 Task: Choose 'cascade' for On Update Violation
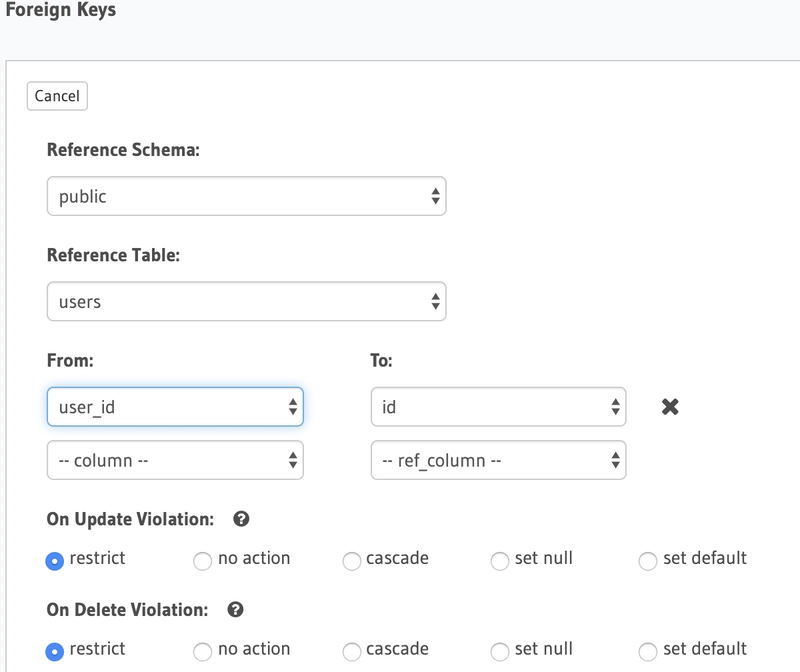tap(351, 561)
